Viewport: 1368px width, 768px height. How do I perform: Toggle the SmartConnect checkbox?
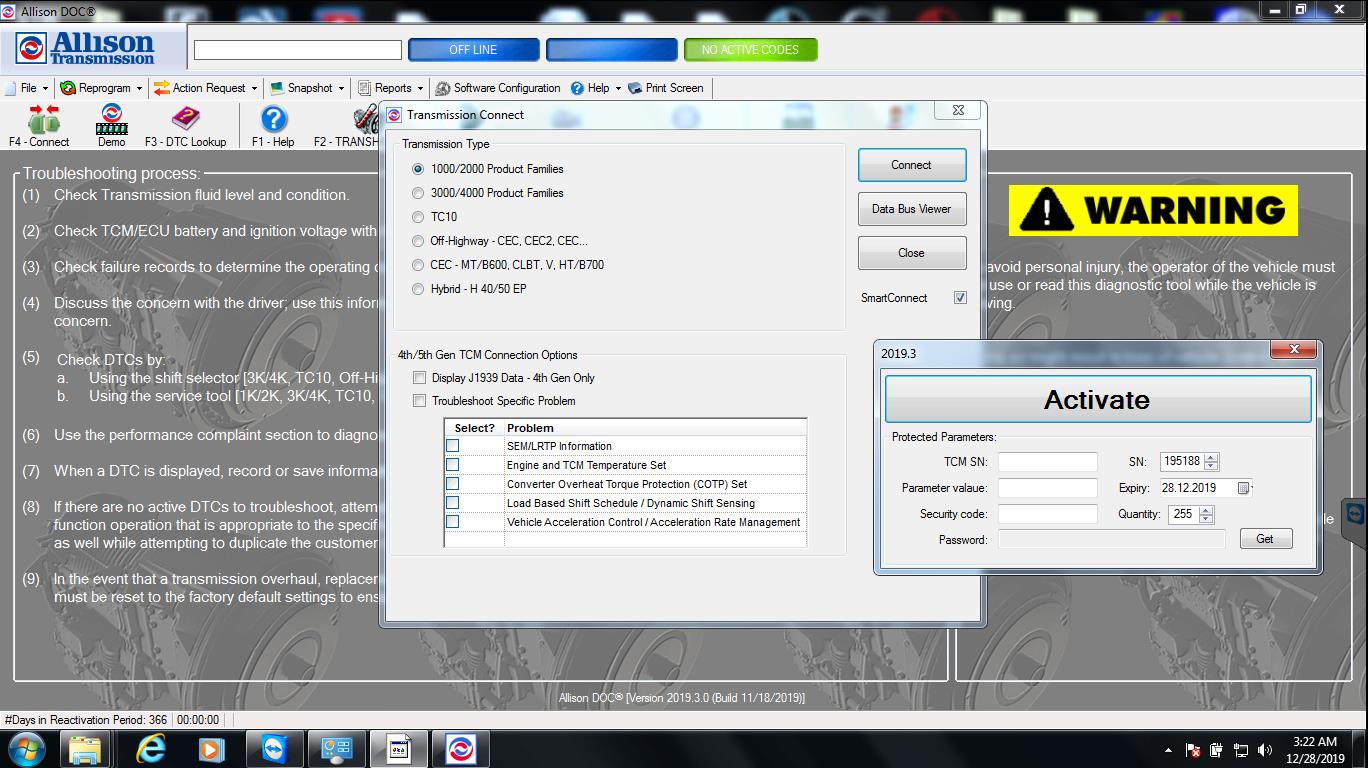[960, 298]
